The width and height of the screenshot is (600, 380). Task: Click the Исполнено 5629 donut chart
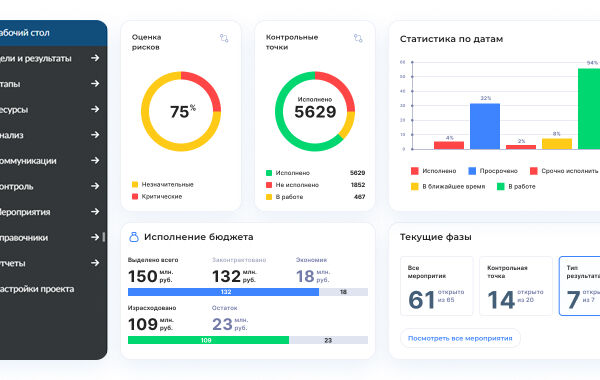coord(315,111)
